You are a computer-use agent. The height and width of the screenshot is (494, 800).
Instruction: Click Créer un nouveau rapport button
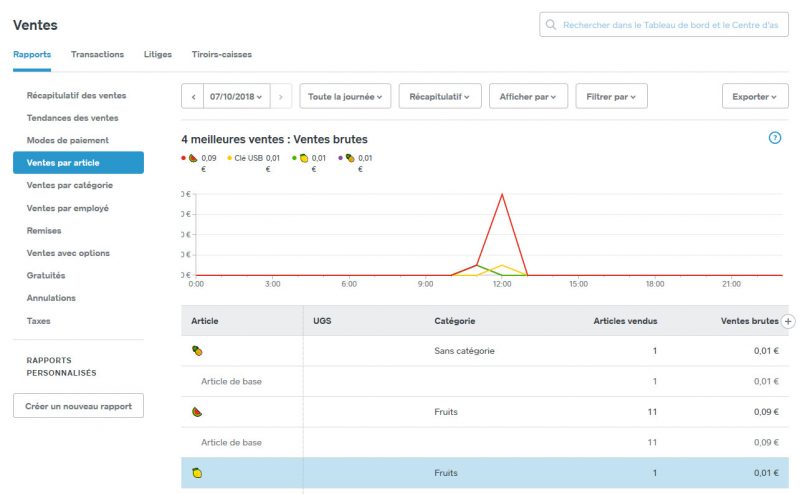(x=78, y=406)
